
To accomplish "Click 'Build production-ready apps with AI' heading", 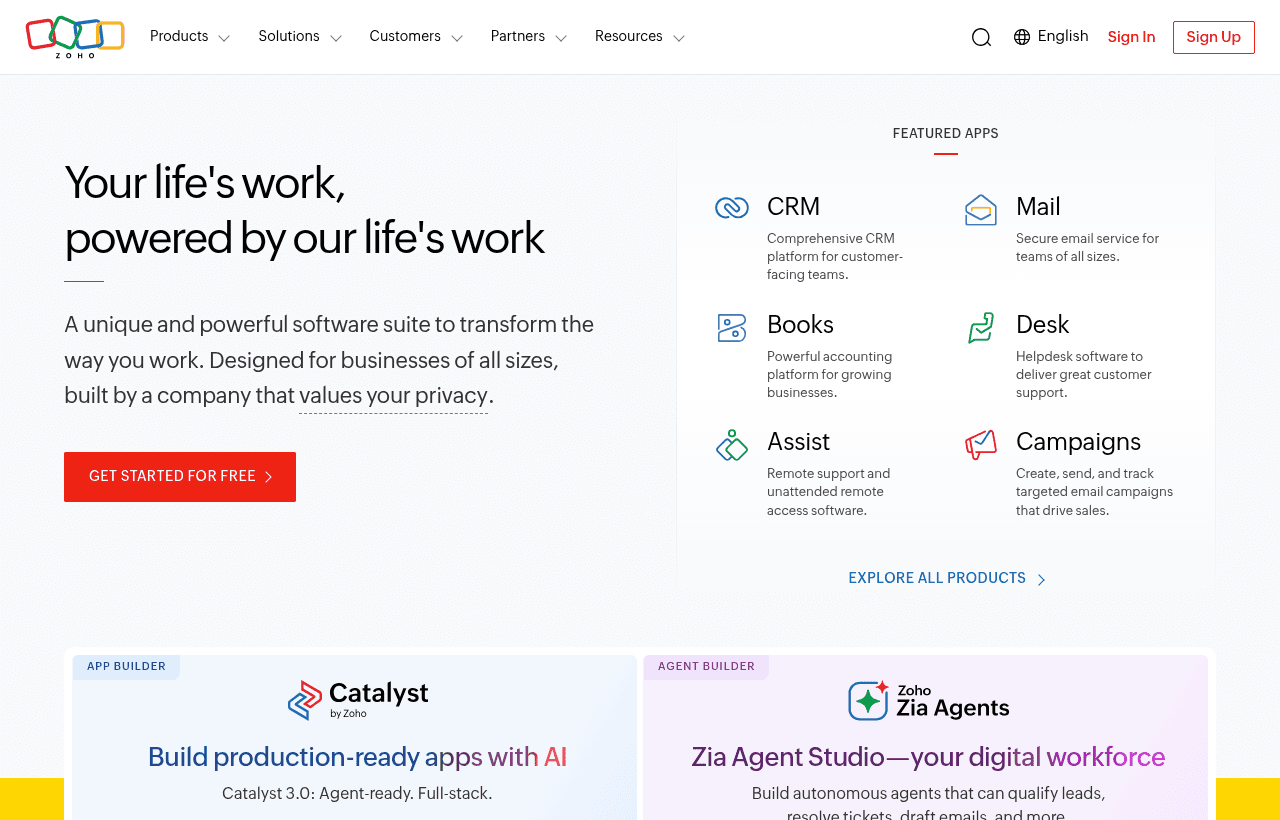I will pyautogui.click(x=357, y=757).
